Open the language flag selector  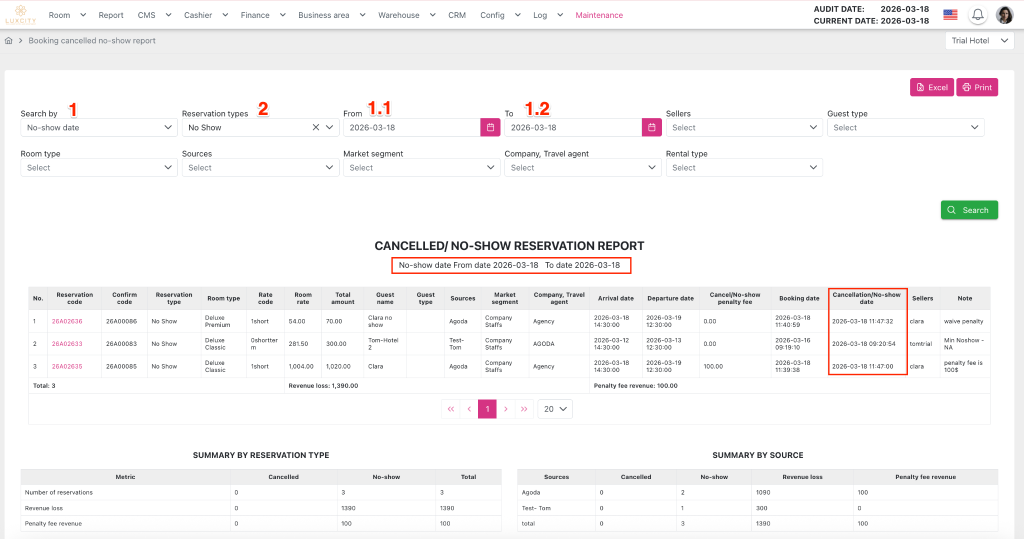point(949,15)
